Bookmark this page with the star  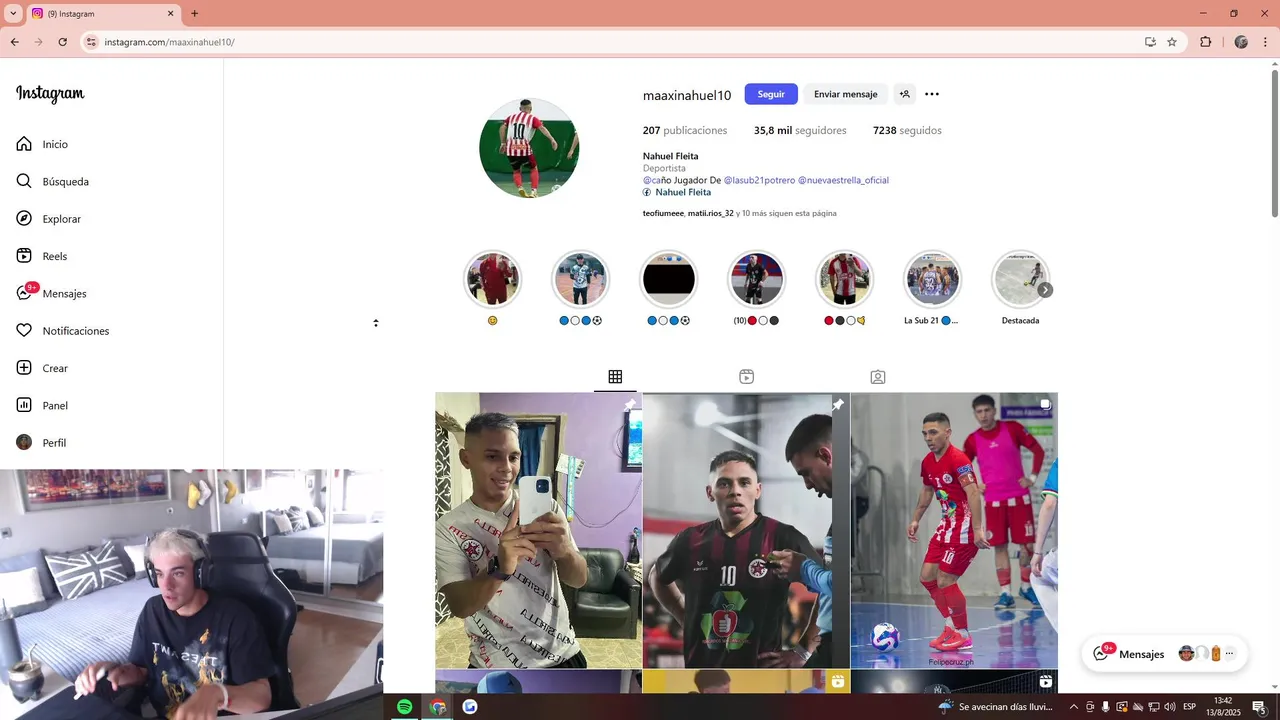click(1172, 42)
